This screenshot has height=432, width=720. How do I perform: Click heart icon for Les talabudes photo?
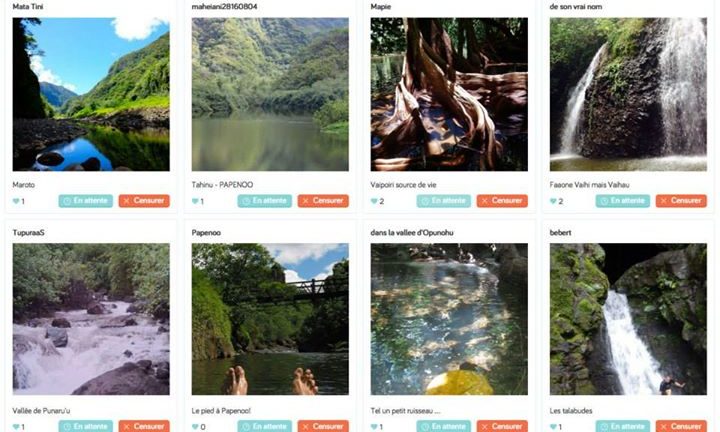coord(553,427)
